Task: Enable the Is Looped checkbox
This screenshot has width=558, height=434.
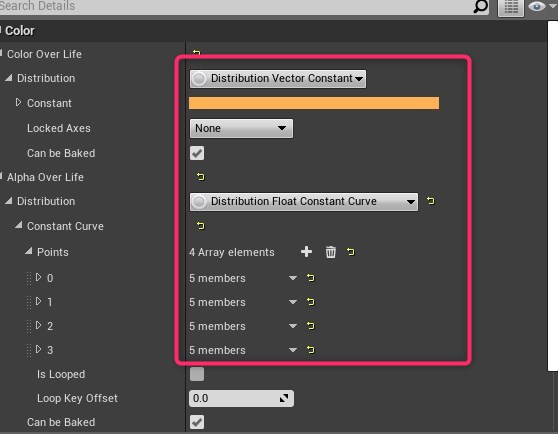Action: click(197, 374)
